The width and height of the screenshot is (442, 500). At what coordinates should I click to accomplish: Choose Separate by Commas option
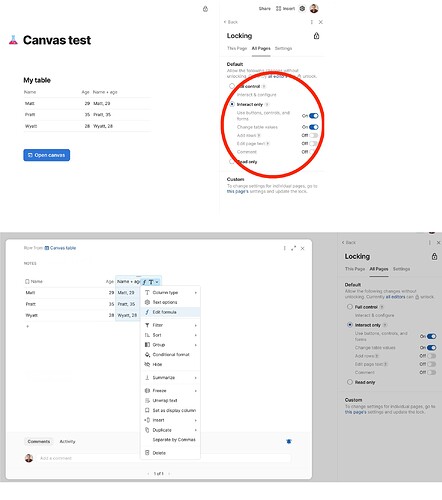point(171,440)
